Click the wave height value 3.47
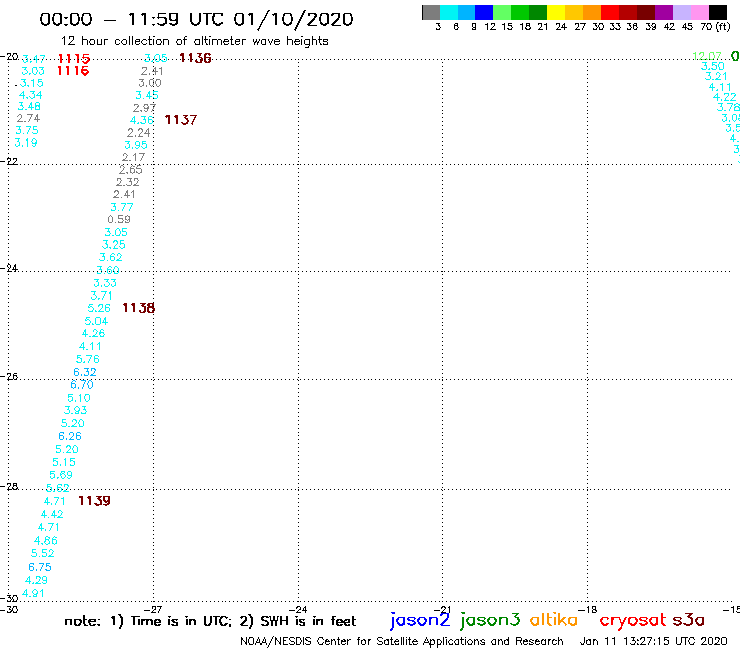Viewport: 740px width, 650px height. [x=34, y=59]
